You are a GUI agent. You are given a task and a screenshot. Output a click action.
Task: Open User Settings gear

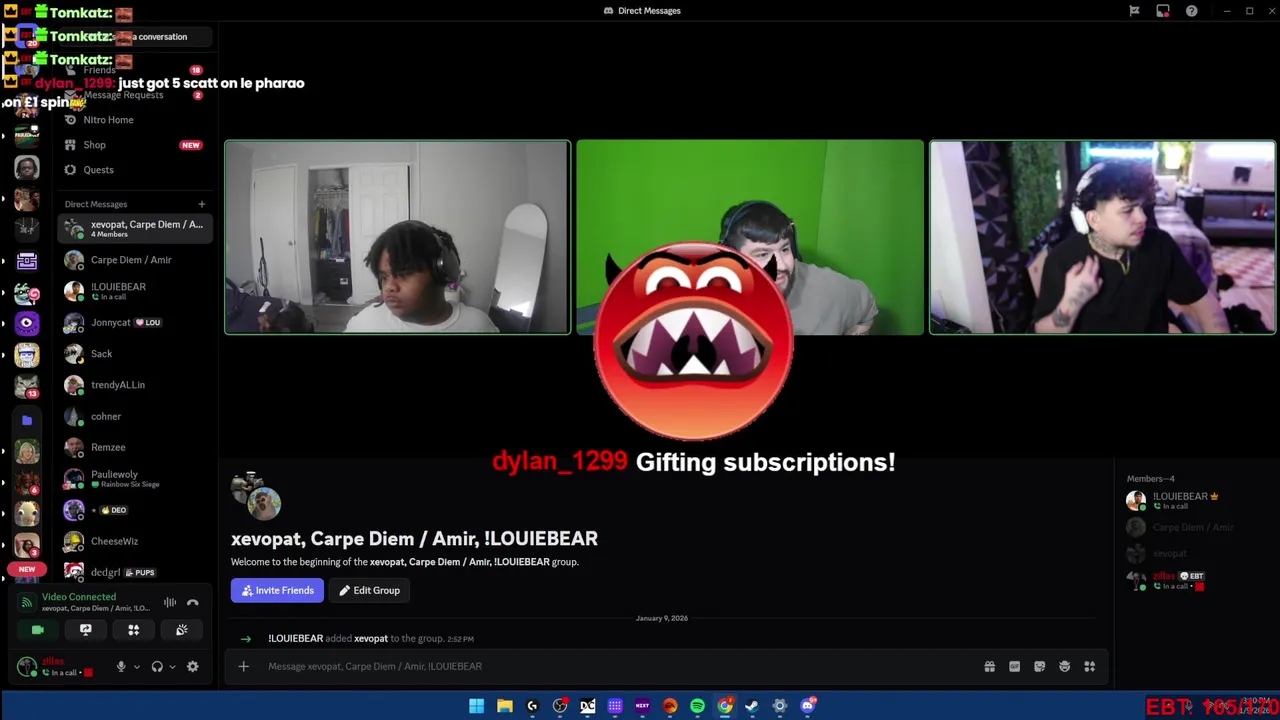tap(193, 667)
